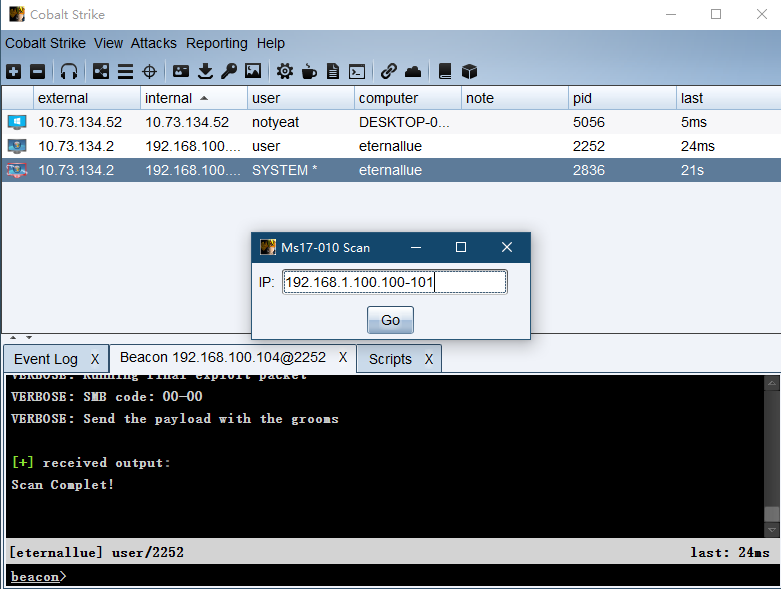
Task: Switch to the session table view icon
Action: click(125, 72)
